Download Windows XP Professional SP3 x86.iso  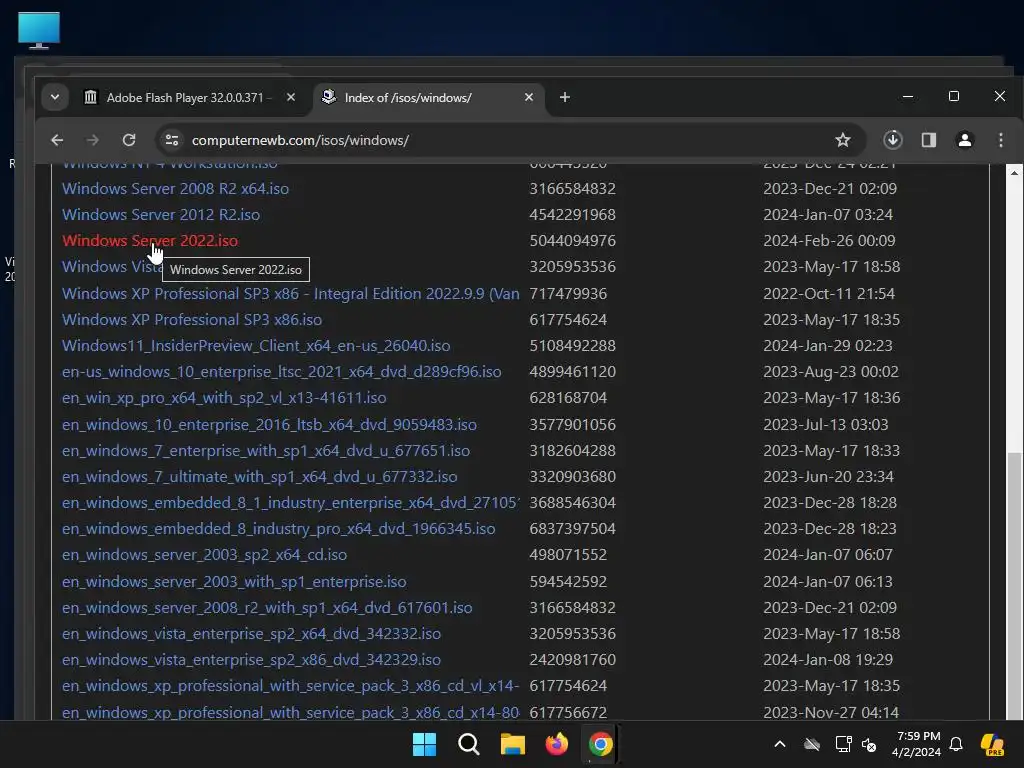tap(191, 320)
